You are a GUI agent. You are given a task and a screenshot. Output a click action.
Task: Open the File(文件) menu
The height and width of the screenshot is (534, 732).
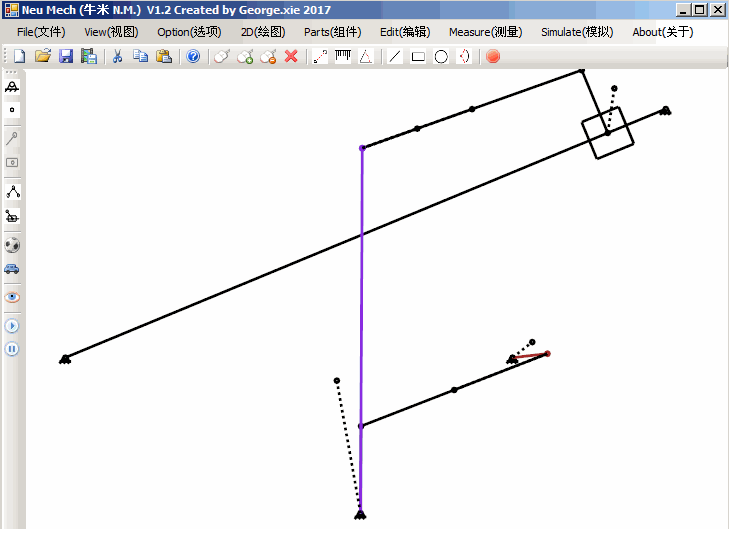tap(41, 32)
